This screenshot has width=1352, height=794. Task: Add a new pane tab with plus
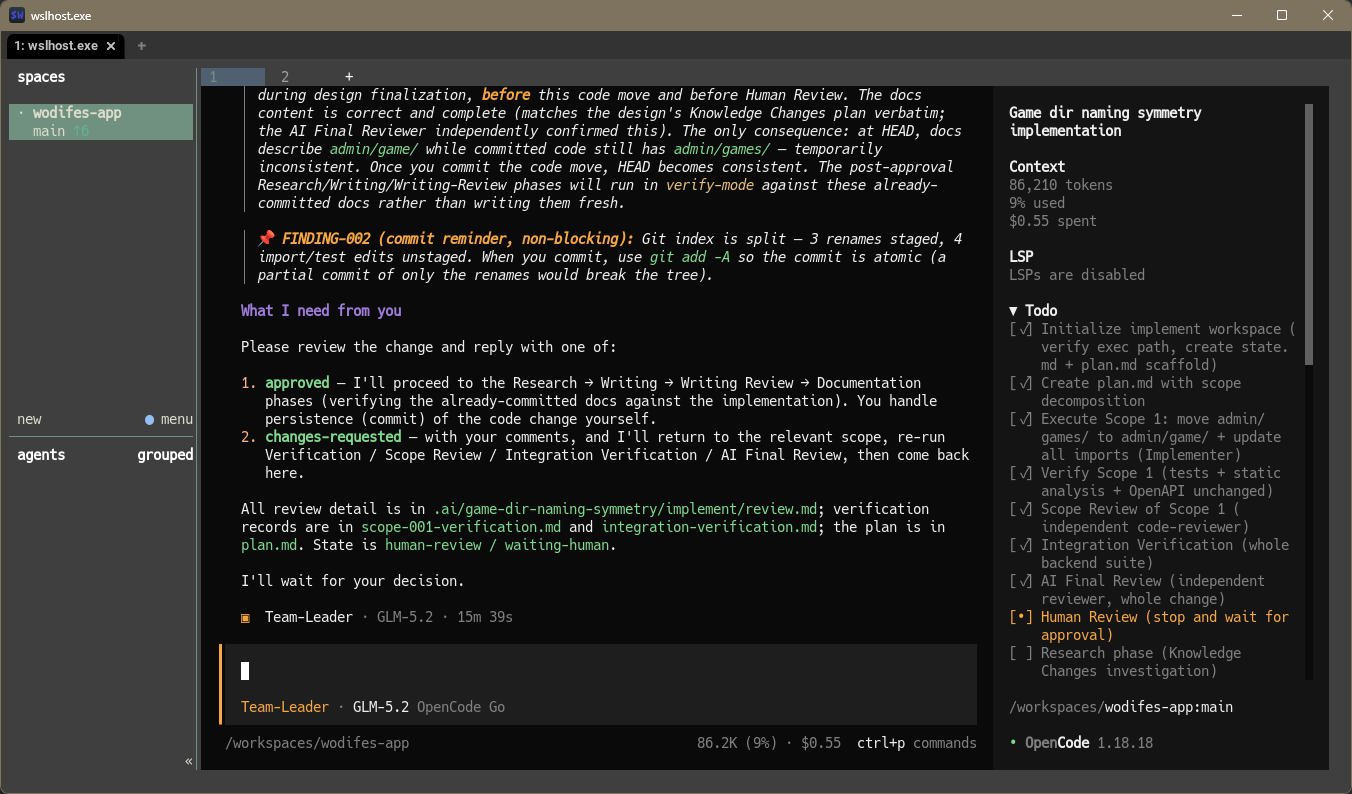[349, 77]
